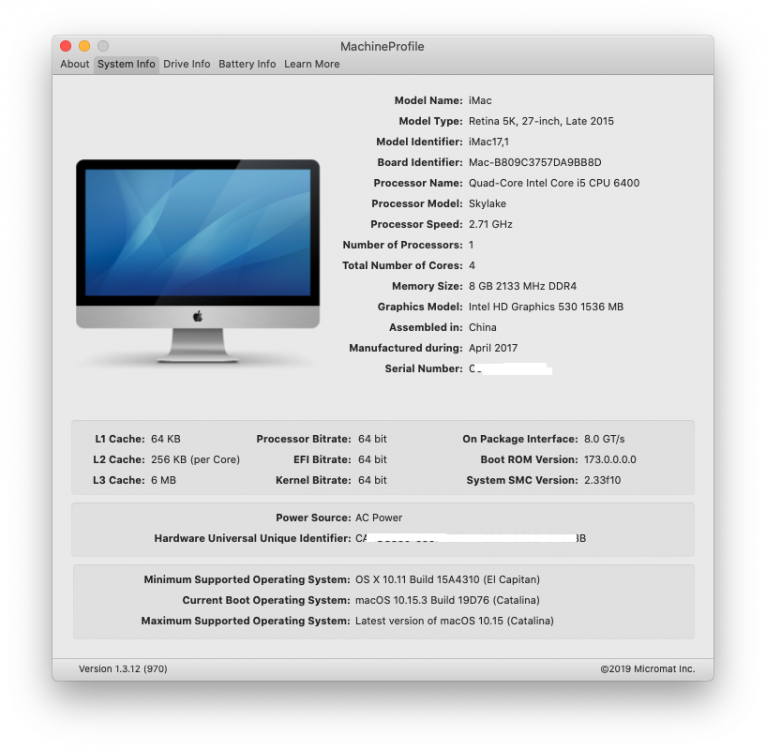Select the Hardware Universal Unique Identifier value
The width and height of the screenshot is (766, 750).
tap(470, 538)
